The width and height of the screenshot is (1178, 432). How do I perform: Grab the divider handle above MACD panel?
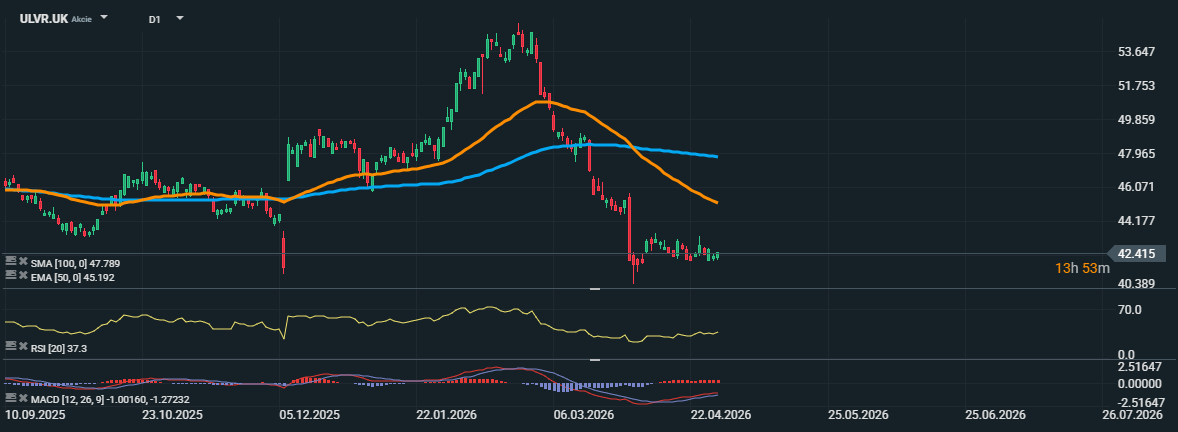[x=595, y=359]
